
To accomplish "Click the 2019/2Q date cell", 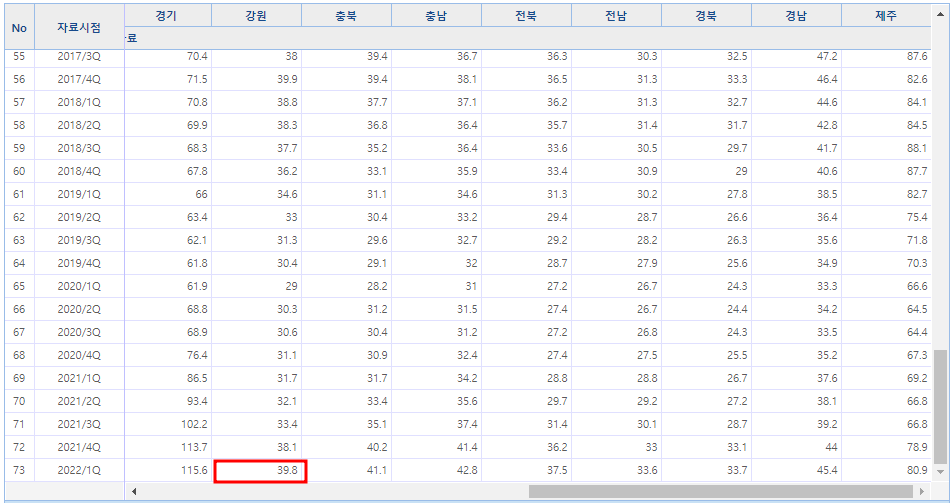I will tap(79, 218).
